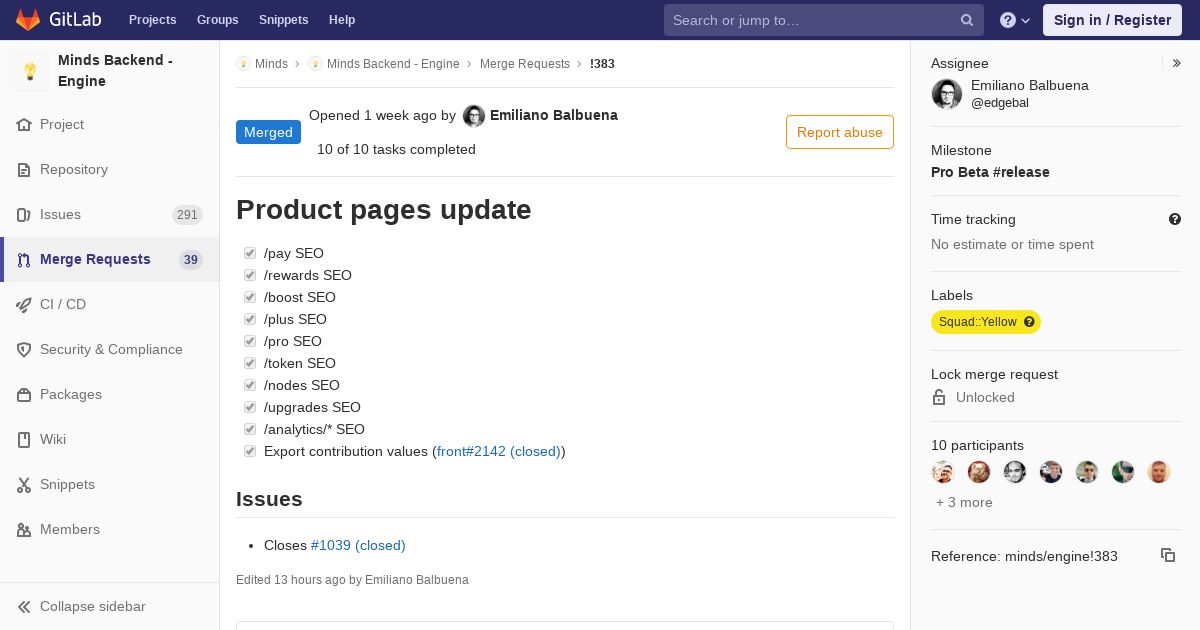1200x630 pixels.
Task: Toggle the /analytics/* SEO checkbox
Action: pos(250,429)
